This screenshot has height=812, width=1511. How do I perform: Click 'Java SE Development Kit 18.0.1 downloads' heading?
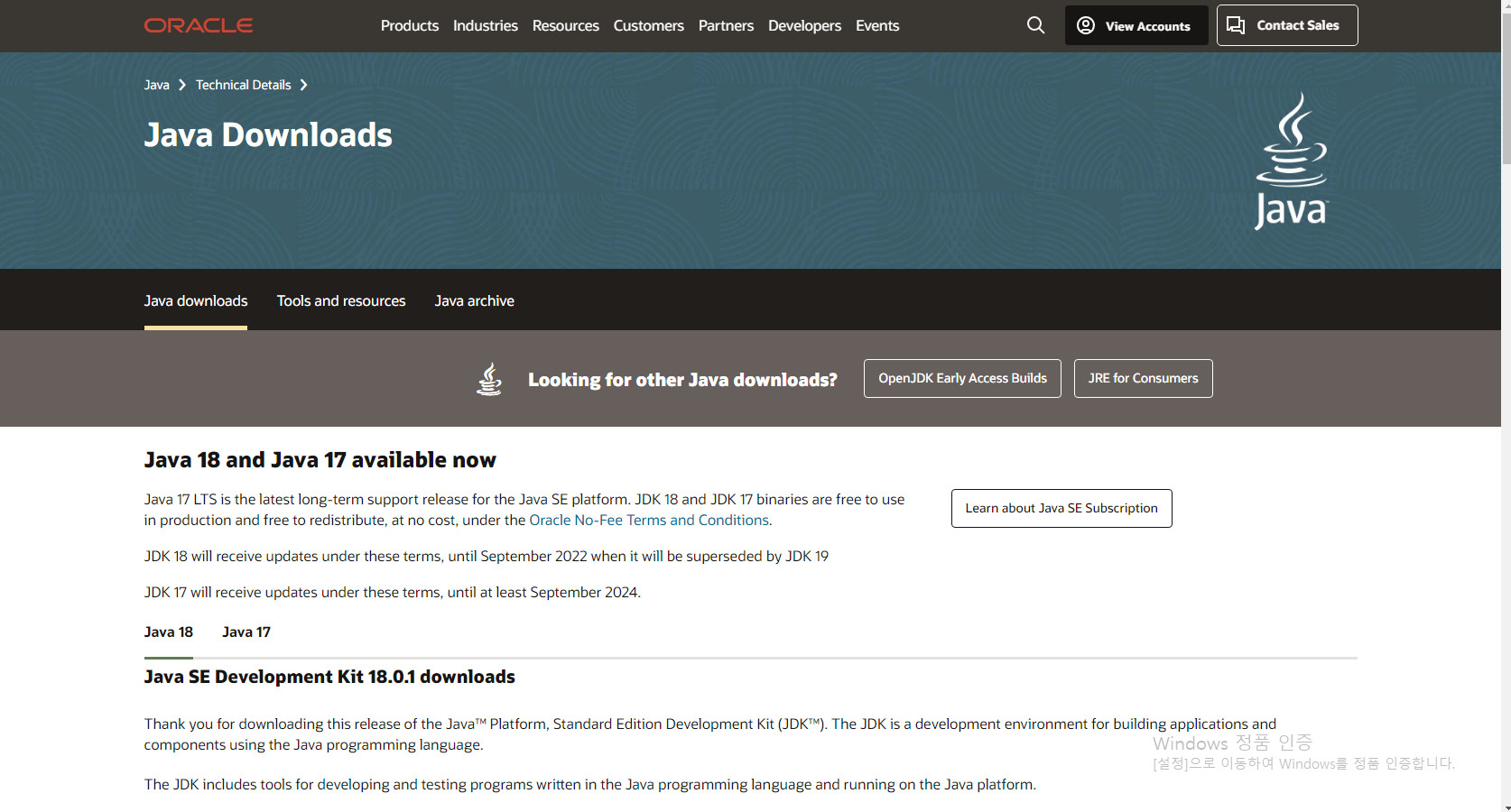(x=329, y=677)
